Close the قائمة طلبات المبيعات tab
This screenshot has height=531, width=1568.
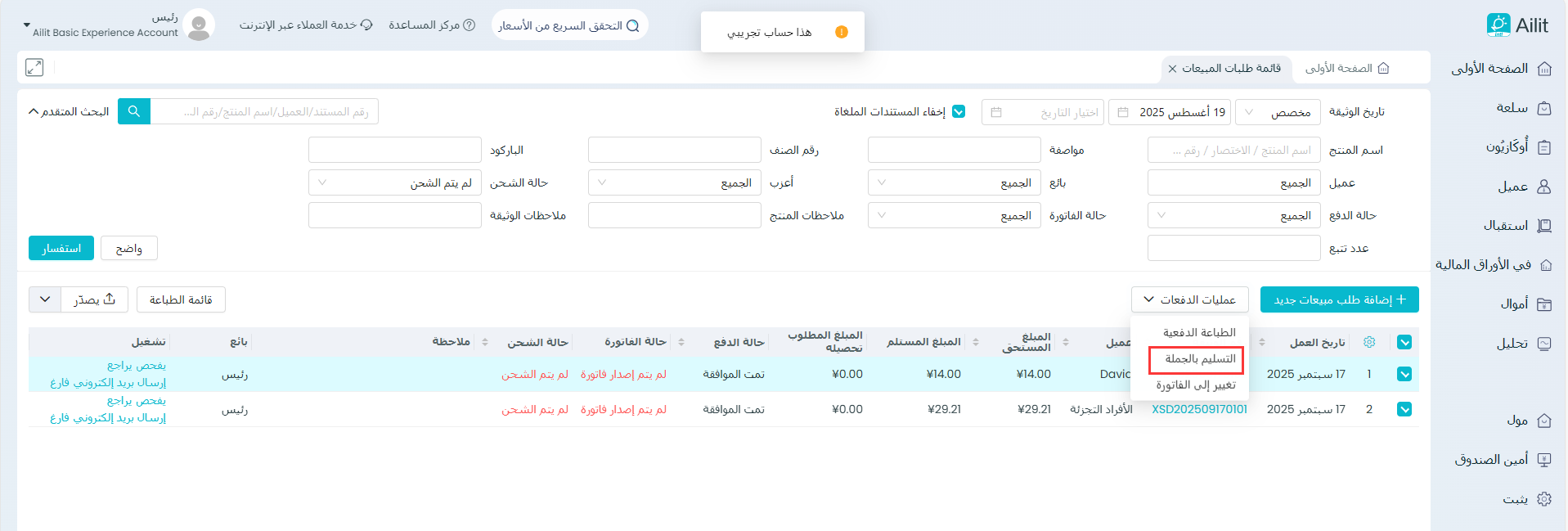(1172, 69)
